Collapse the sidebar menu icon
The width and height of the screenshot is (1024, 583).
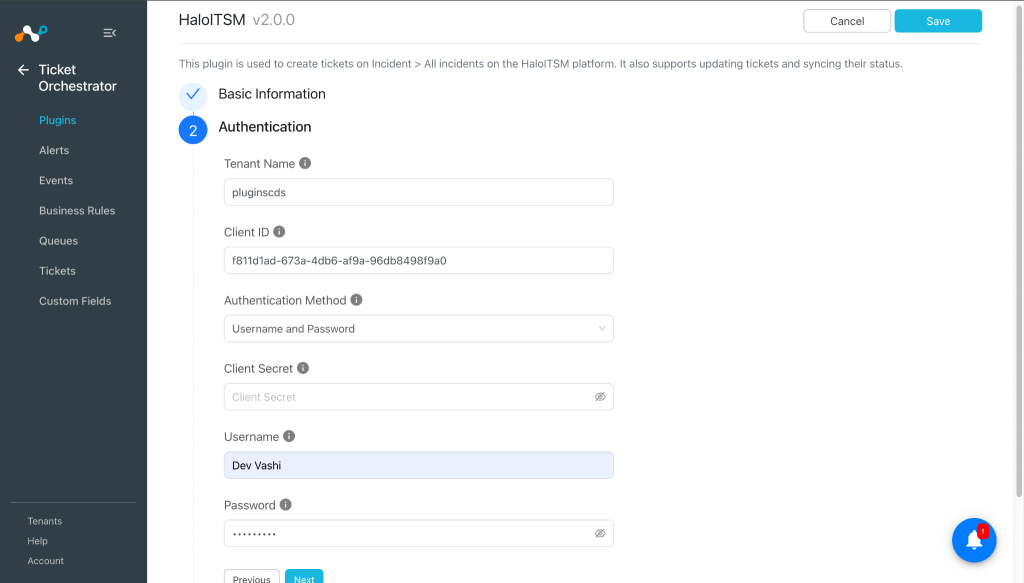click(x=110, y=33)
